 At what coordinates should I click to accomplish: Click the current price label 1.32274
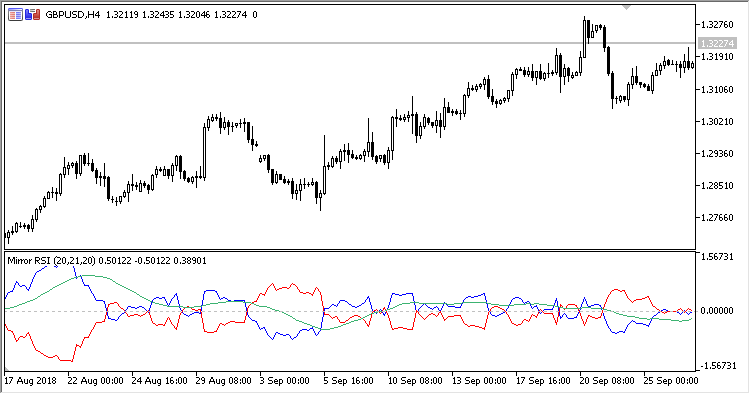[717, 44]
